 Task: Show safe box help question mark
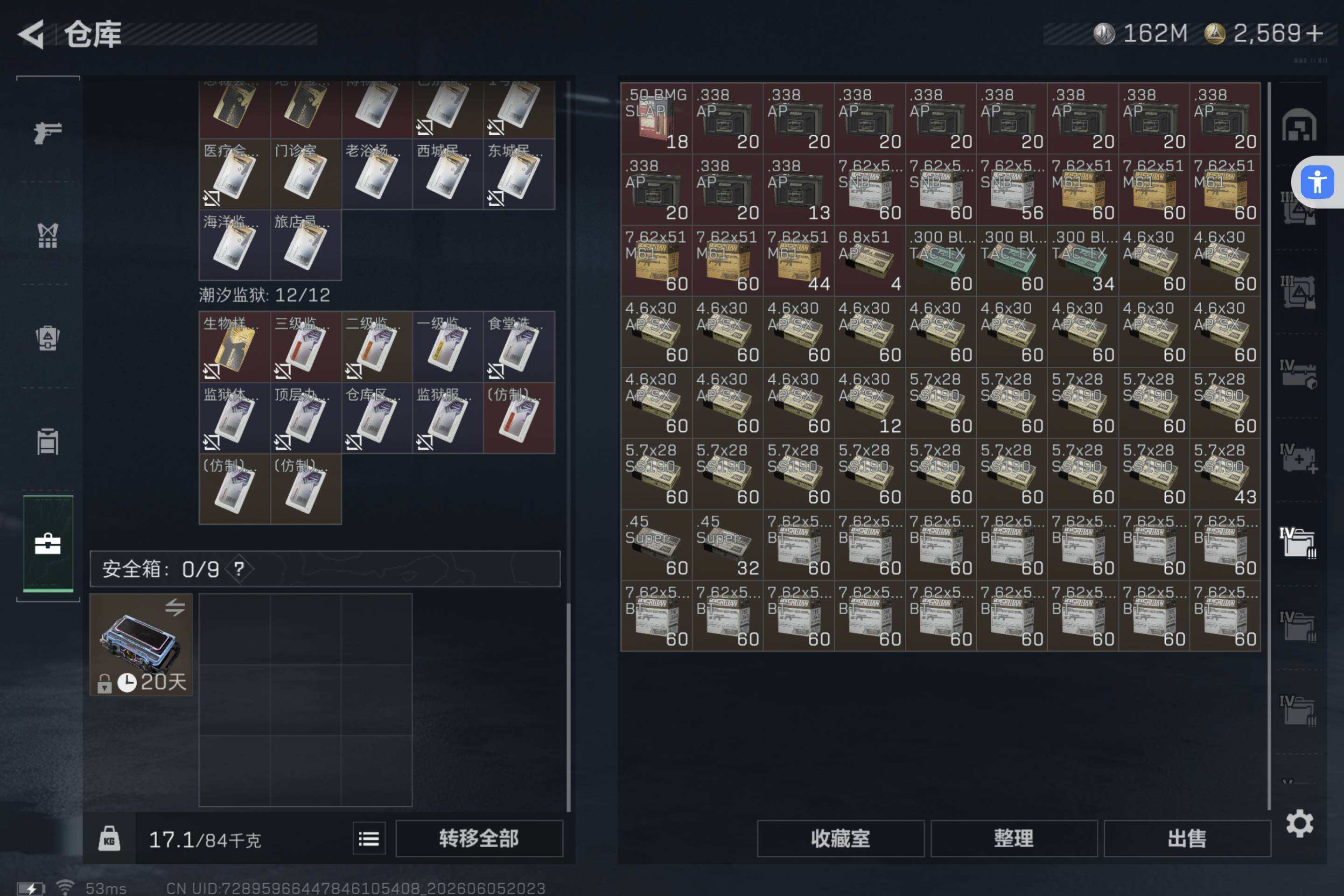[239, 568]
